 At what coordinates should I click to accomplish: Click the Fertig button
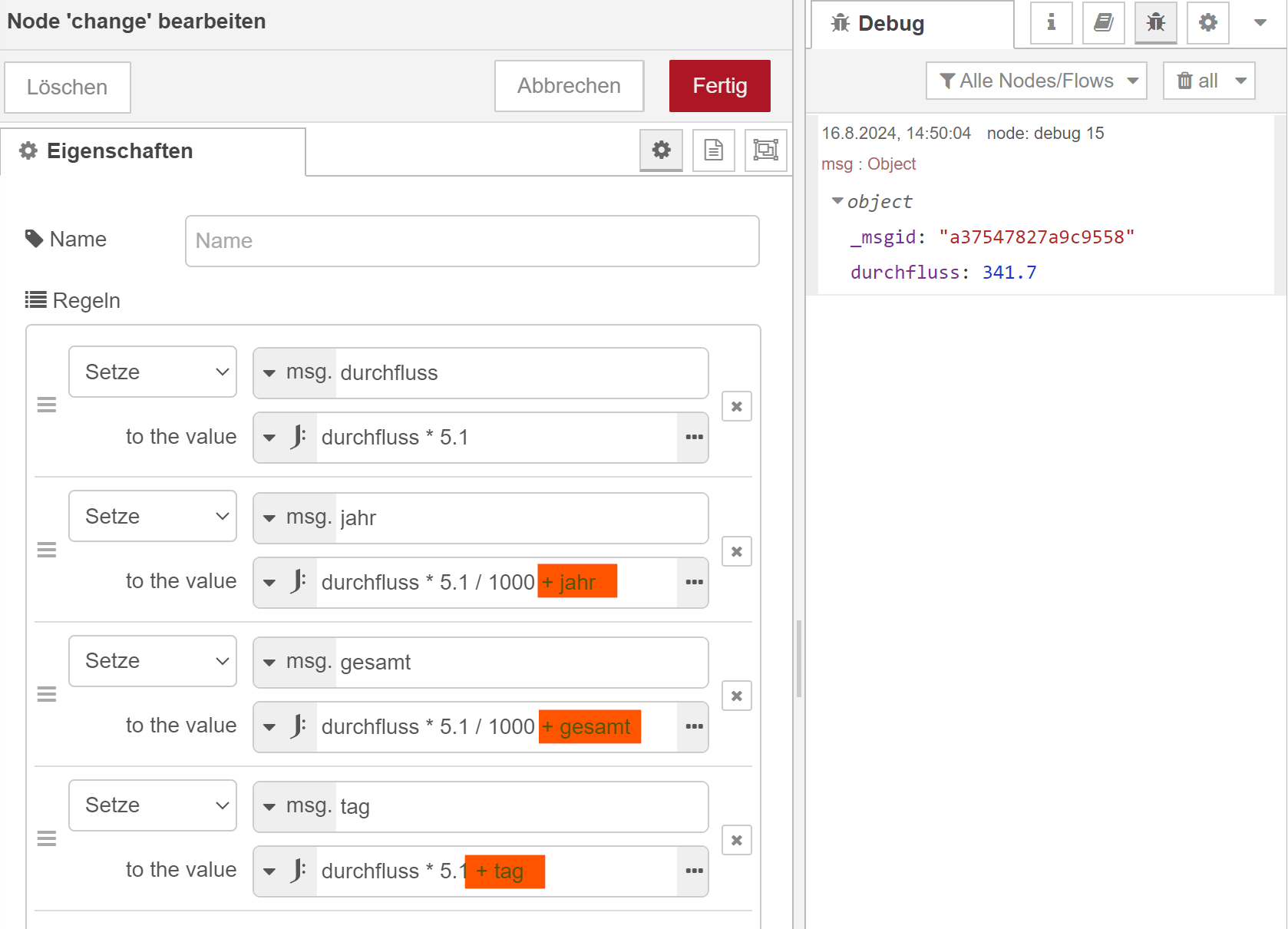coord(719,86)
